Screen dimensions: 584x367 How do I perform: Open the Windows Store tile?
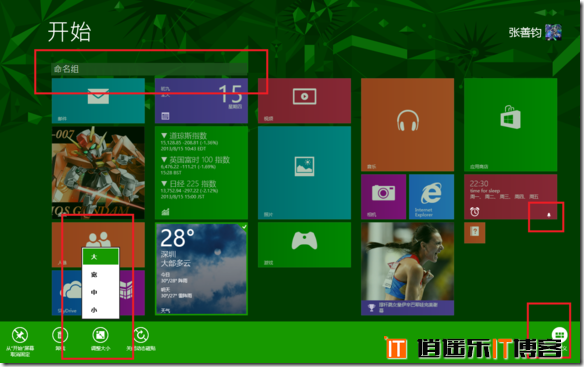pyautogui.click(x=511, y=125)
